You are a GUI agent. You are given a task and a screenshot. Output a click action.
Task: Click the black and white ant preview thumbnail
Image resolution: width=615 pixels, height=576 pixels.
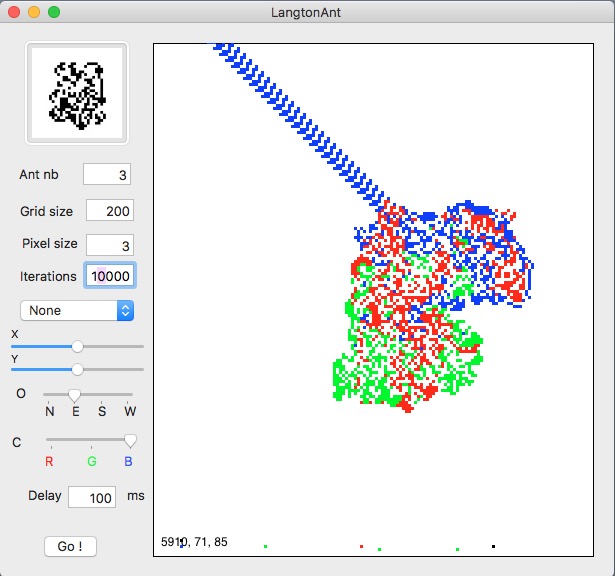coord(77,93)
